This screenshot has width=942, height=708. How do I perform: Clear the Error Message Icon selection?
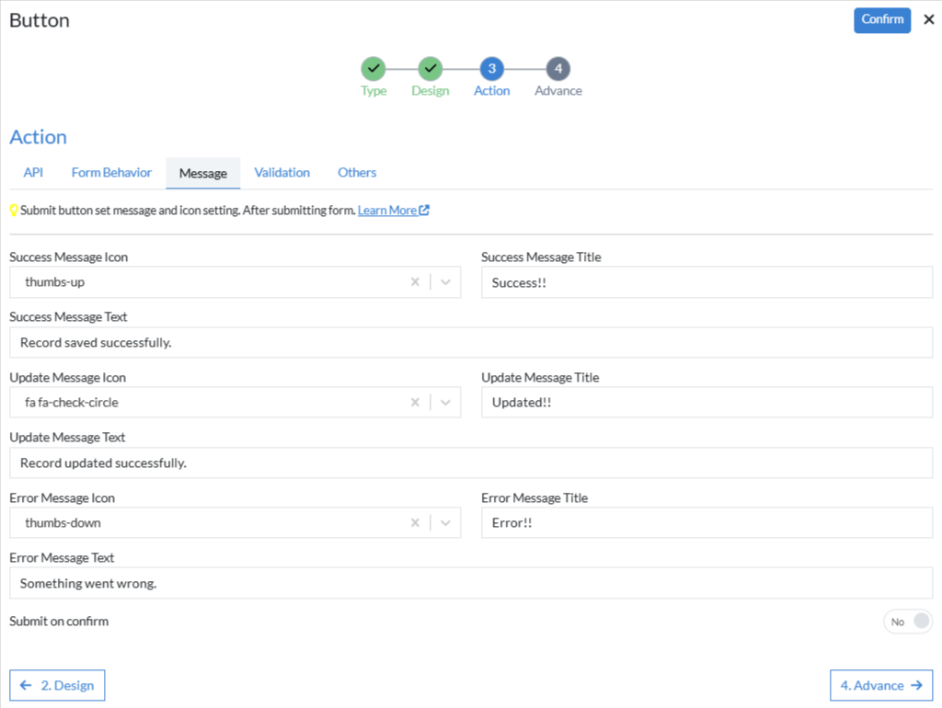click(x=415, y=522)
